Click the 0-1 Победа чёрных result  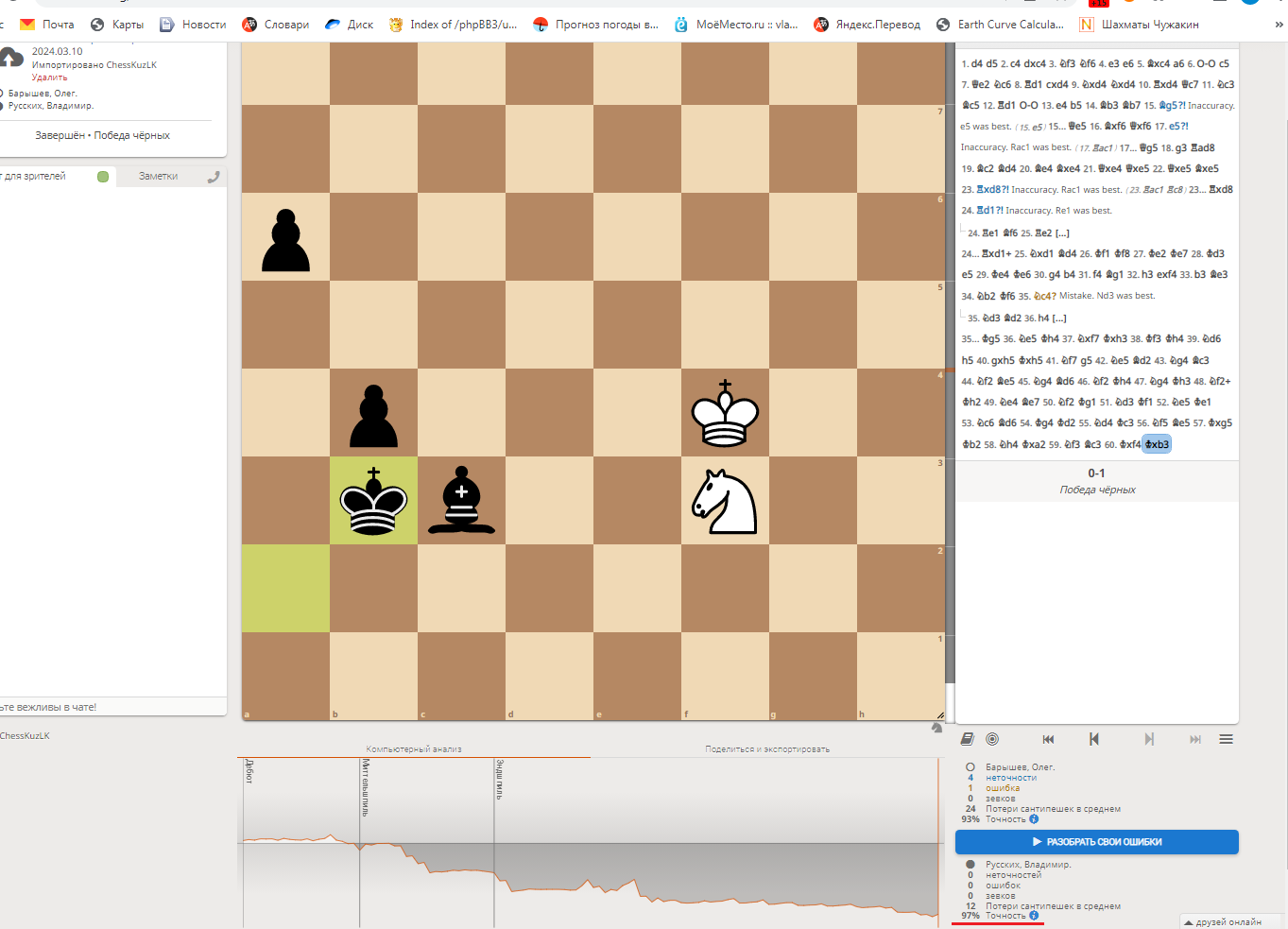point(1096,481)
